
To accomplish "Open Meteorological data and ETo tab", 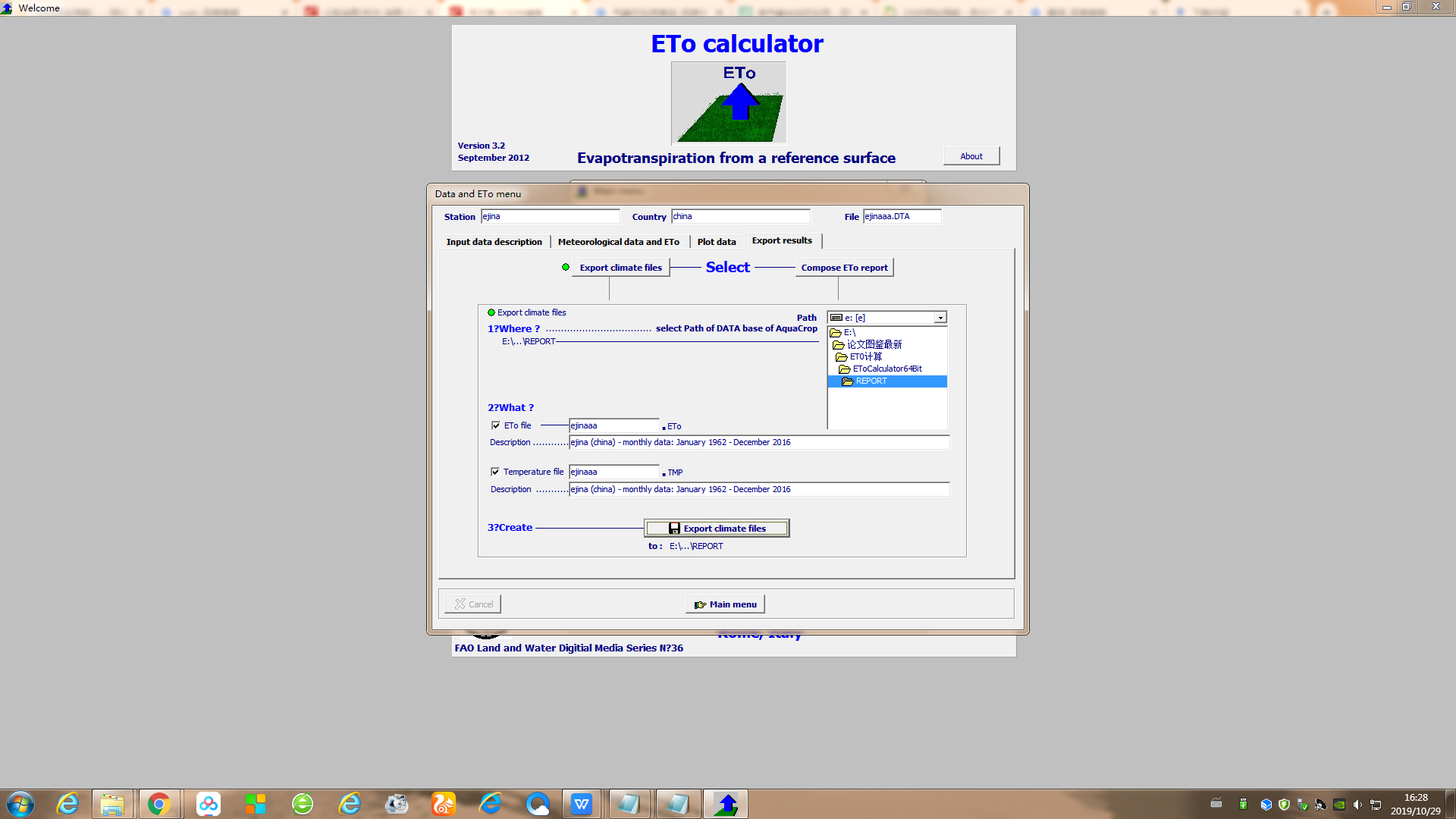I will coord(618,242).
